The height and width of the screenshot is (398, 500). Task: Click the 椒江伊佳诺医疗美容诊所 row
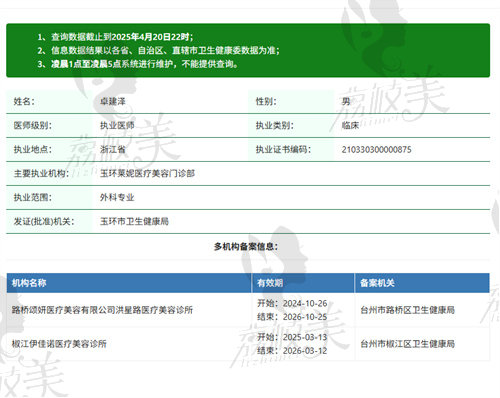[248, 344]
